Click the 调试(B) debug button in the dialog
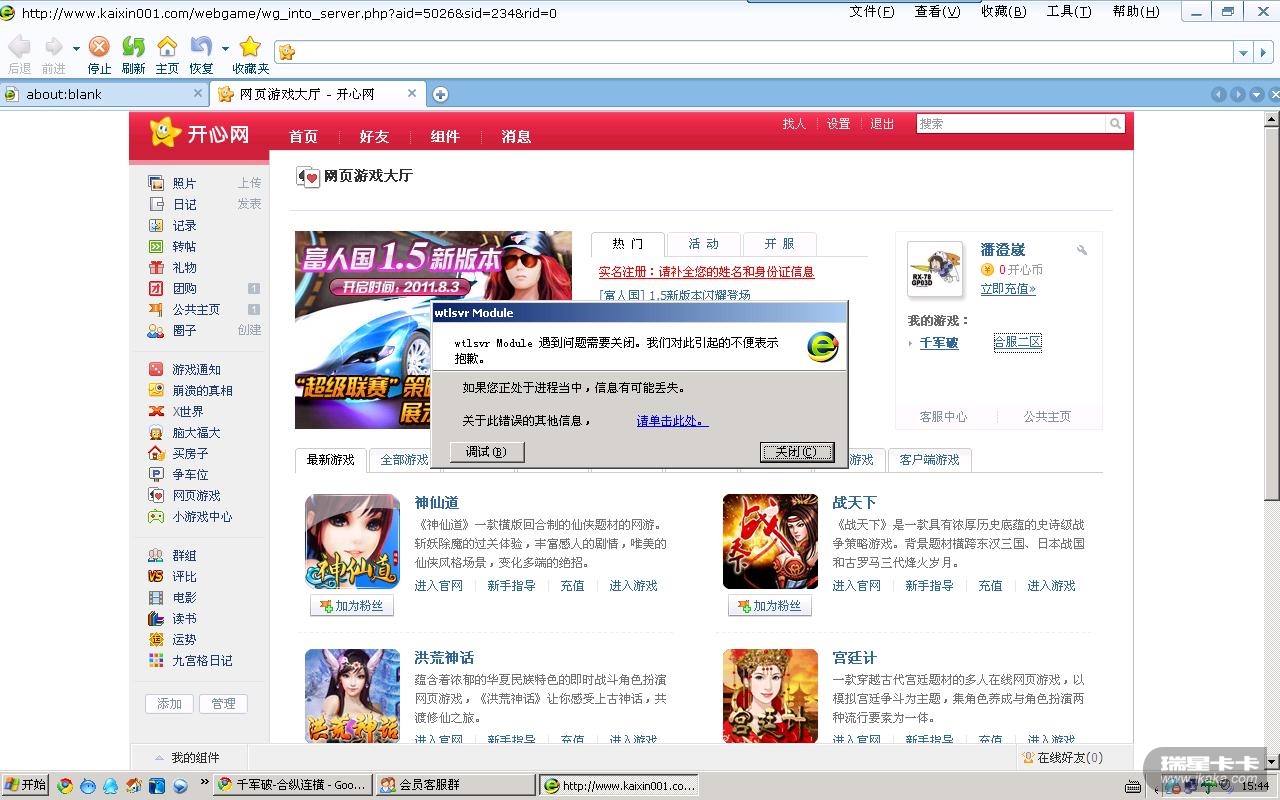Image resolution: width=1280 pixels, height=800 pixels. click(487, 452)
